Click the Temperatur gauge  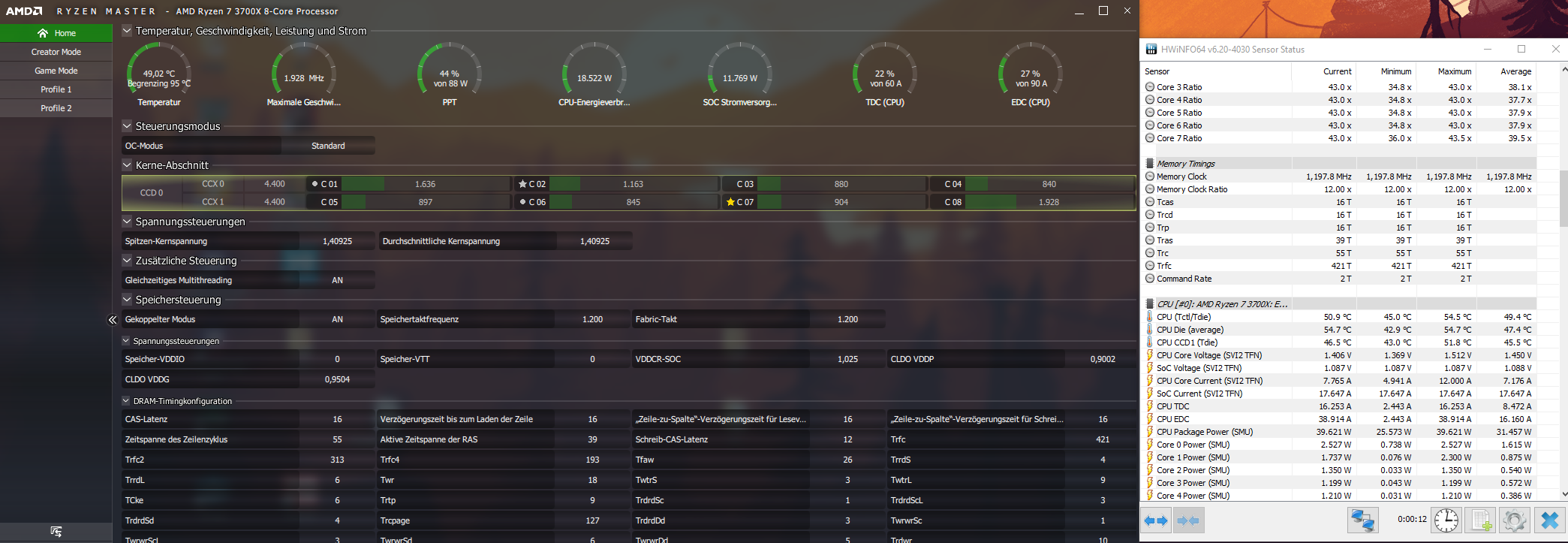coord(159,75)
